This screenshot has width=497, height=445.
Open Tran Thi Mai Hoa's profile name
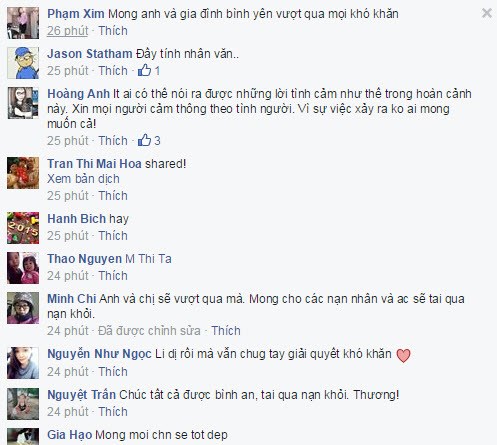pyautogui.click(x=94, y=164)
